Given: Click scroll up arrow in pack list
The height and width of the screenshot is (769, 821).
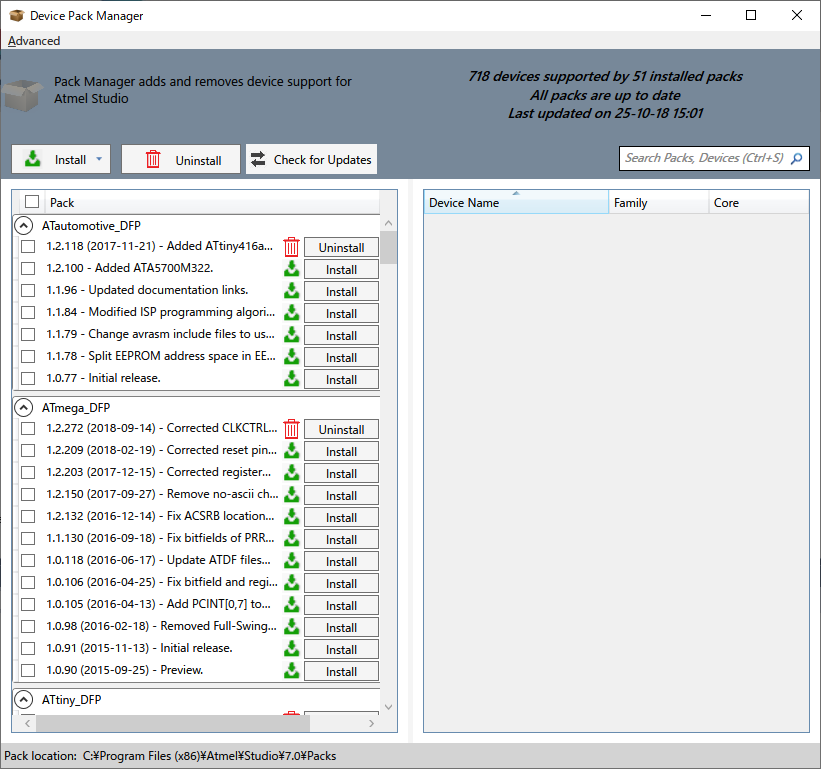Looking at the screenshot, I should (389, 223).
